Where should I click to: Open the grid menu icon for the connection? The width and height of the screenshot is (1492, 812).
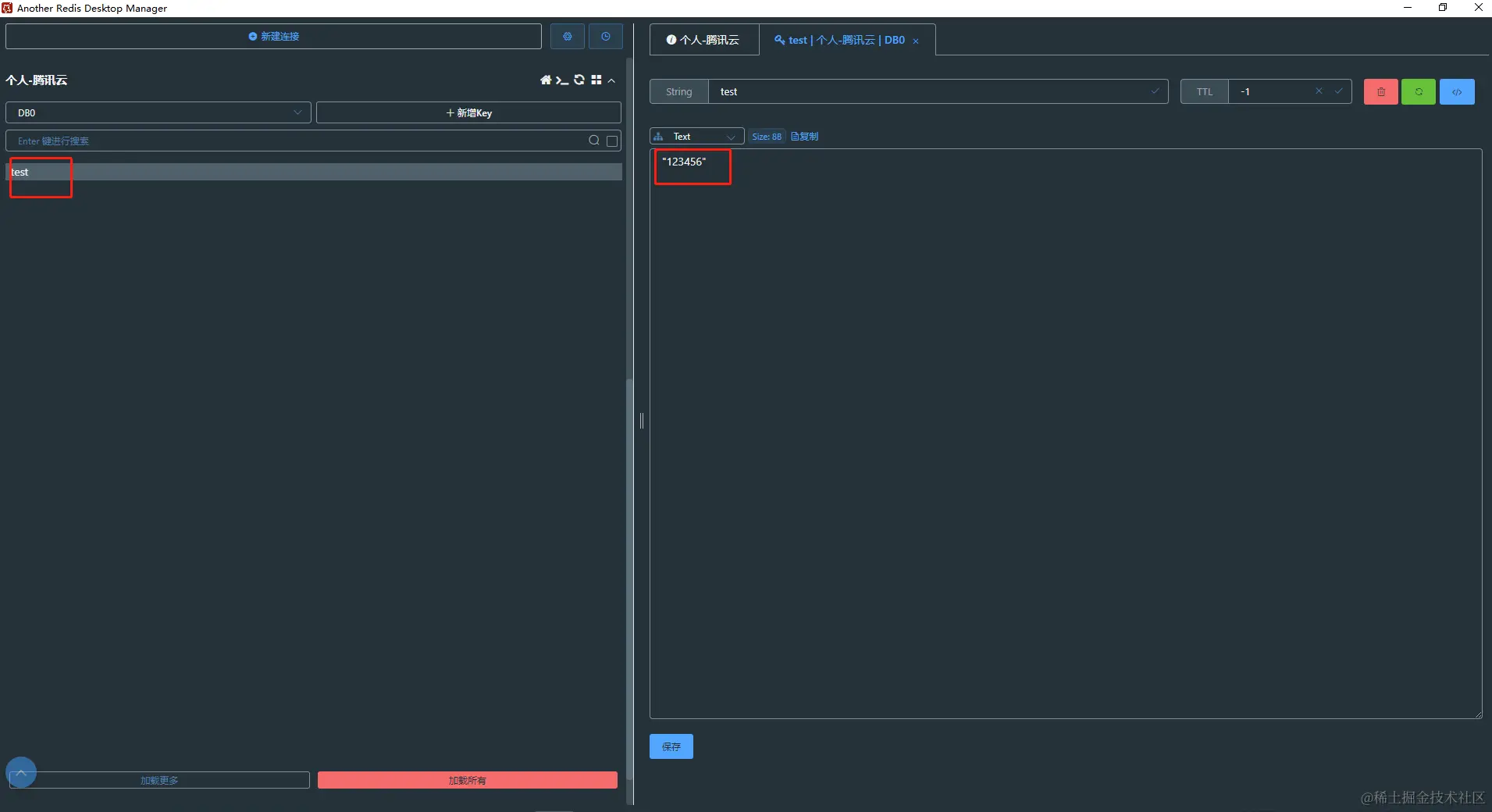(x=596, y=80)
